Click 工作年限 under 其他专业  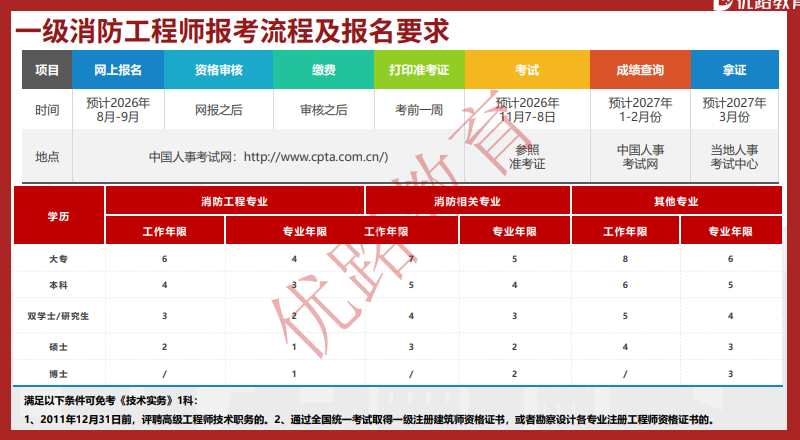click(x=625, y=231)
